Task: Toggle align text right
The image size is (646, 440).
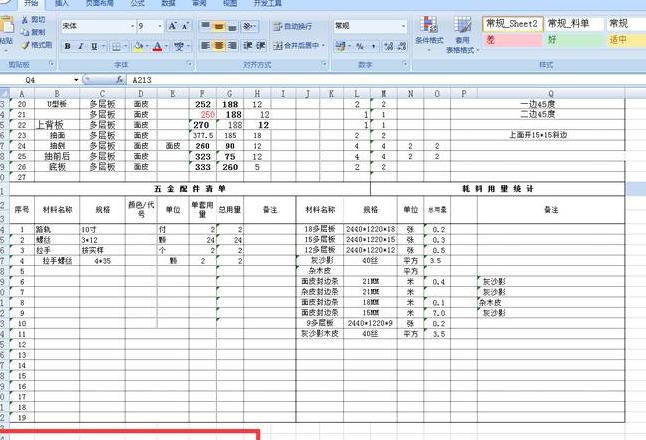Action: pyautogui.click(x=232, y=45)
